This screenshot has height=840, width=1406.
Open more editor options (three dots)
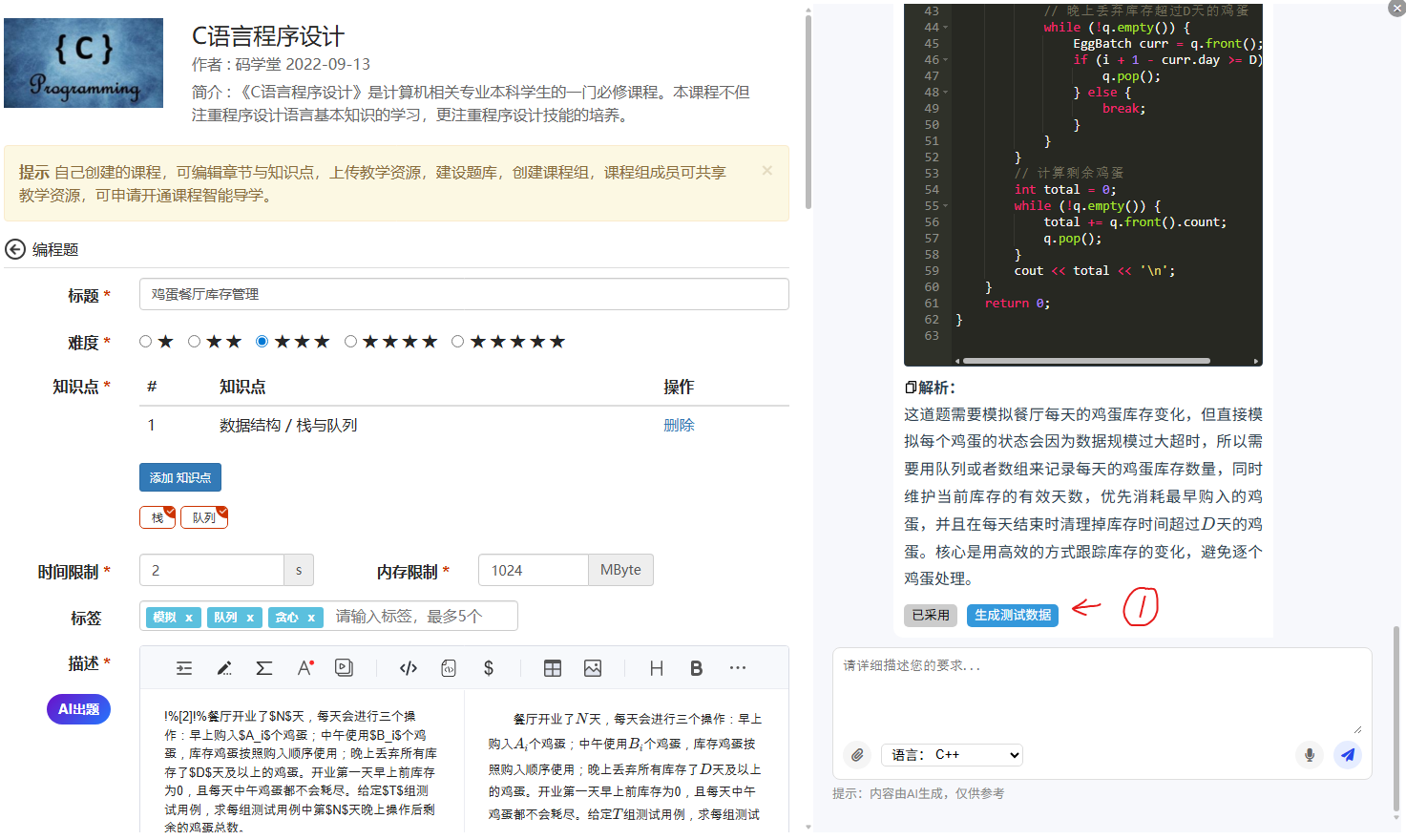tap(738, 668)
